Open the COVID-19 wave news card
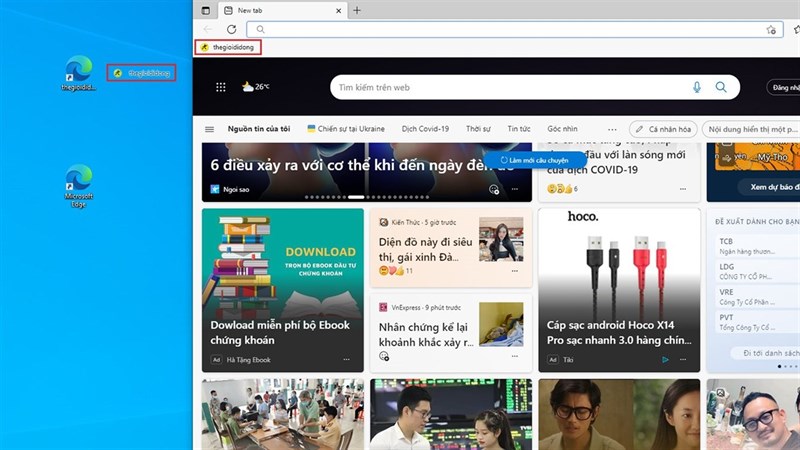The height and width of the screenshot is (450, 800). click(619, 162)
